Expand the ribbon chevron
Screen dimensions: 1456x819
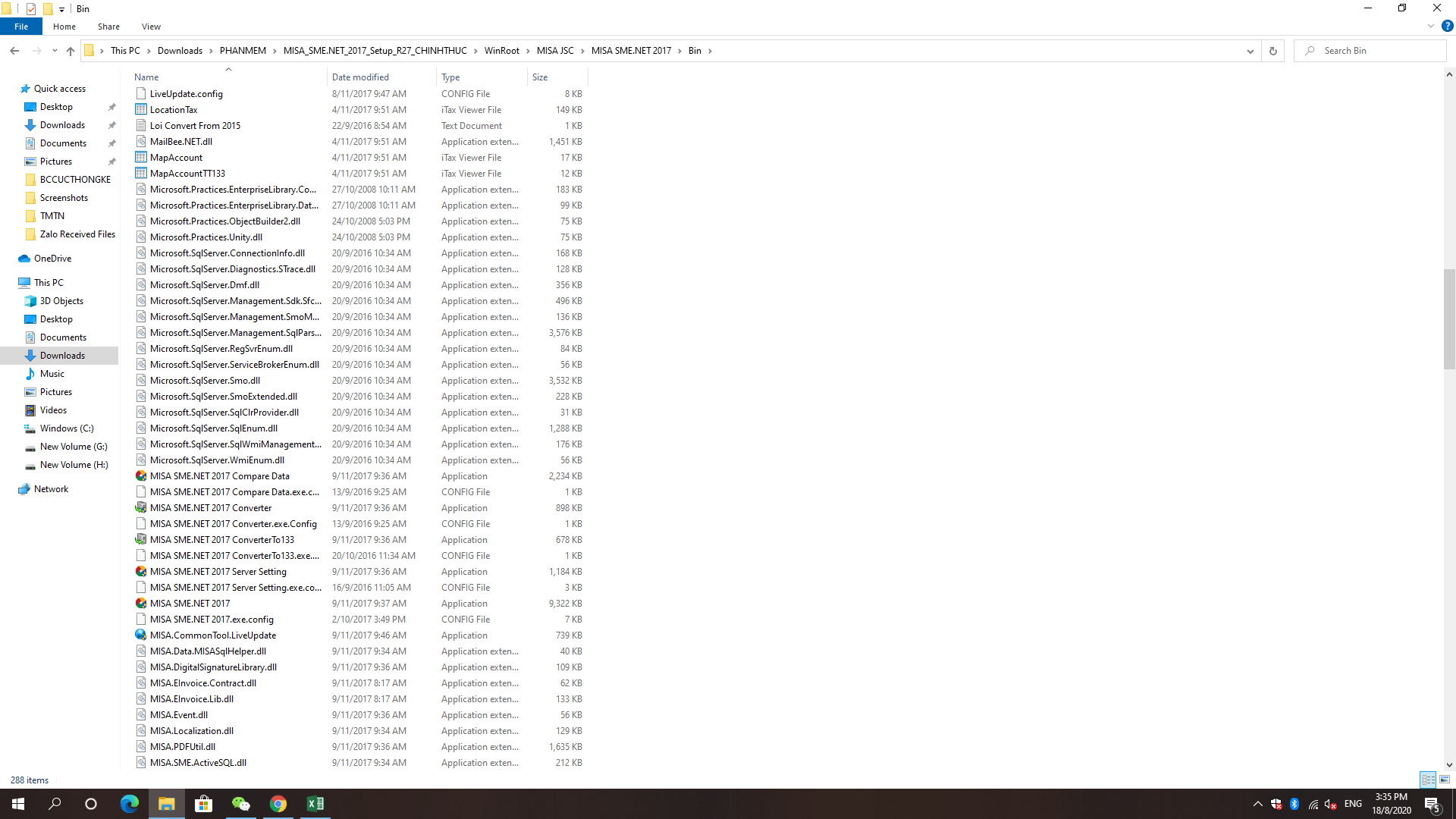click(x=1431, y=26)
